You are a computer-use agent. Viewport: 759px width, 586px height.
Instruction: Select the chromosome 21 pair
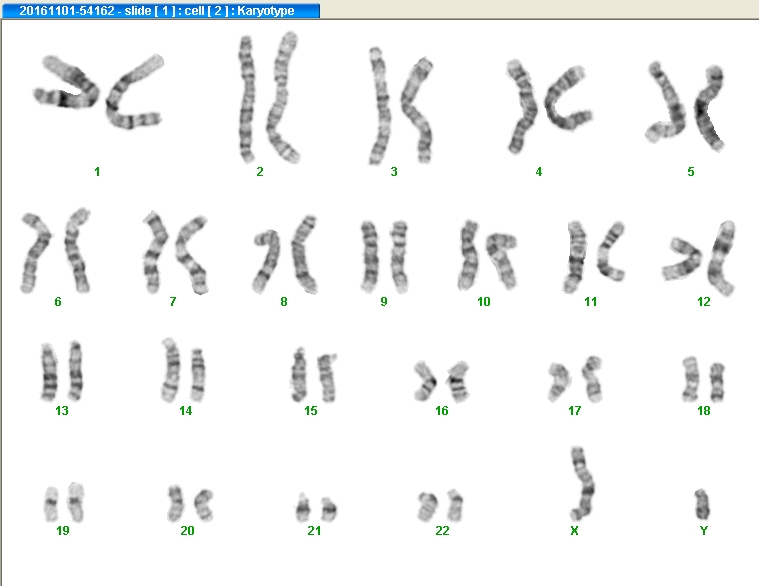316,508
